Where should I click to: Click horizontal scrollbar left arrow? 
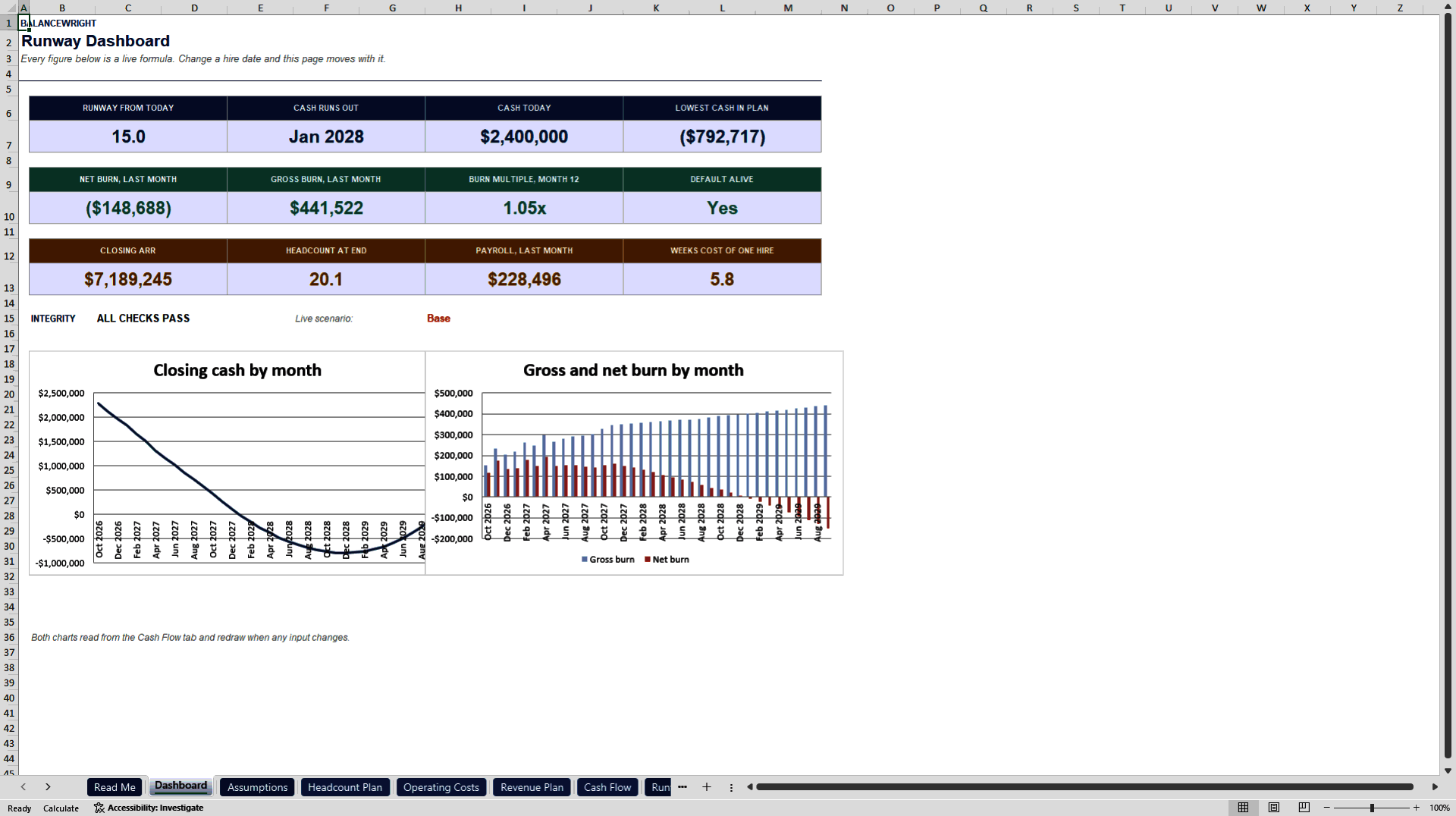click(749, 787)
